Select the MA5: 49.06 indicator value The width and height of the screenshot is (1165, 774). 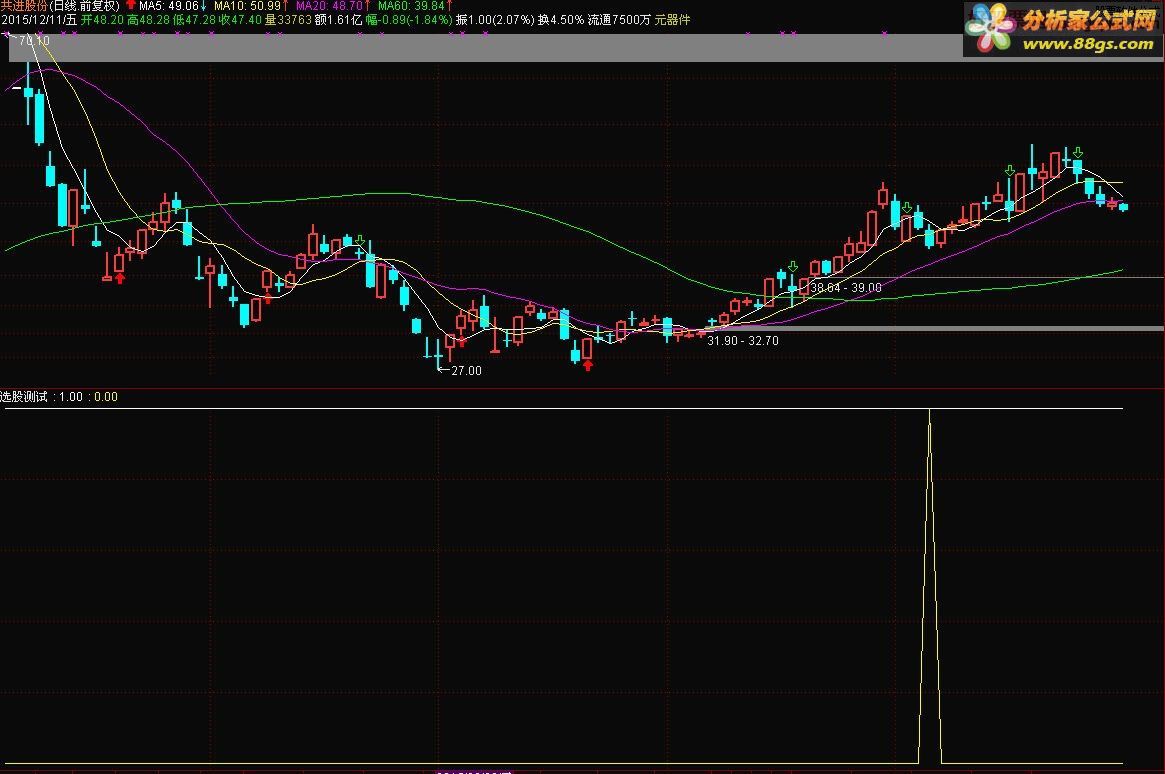point(169,6)
